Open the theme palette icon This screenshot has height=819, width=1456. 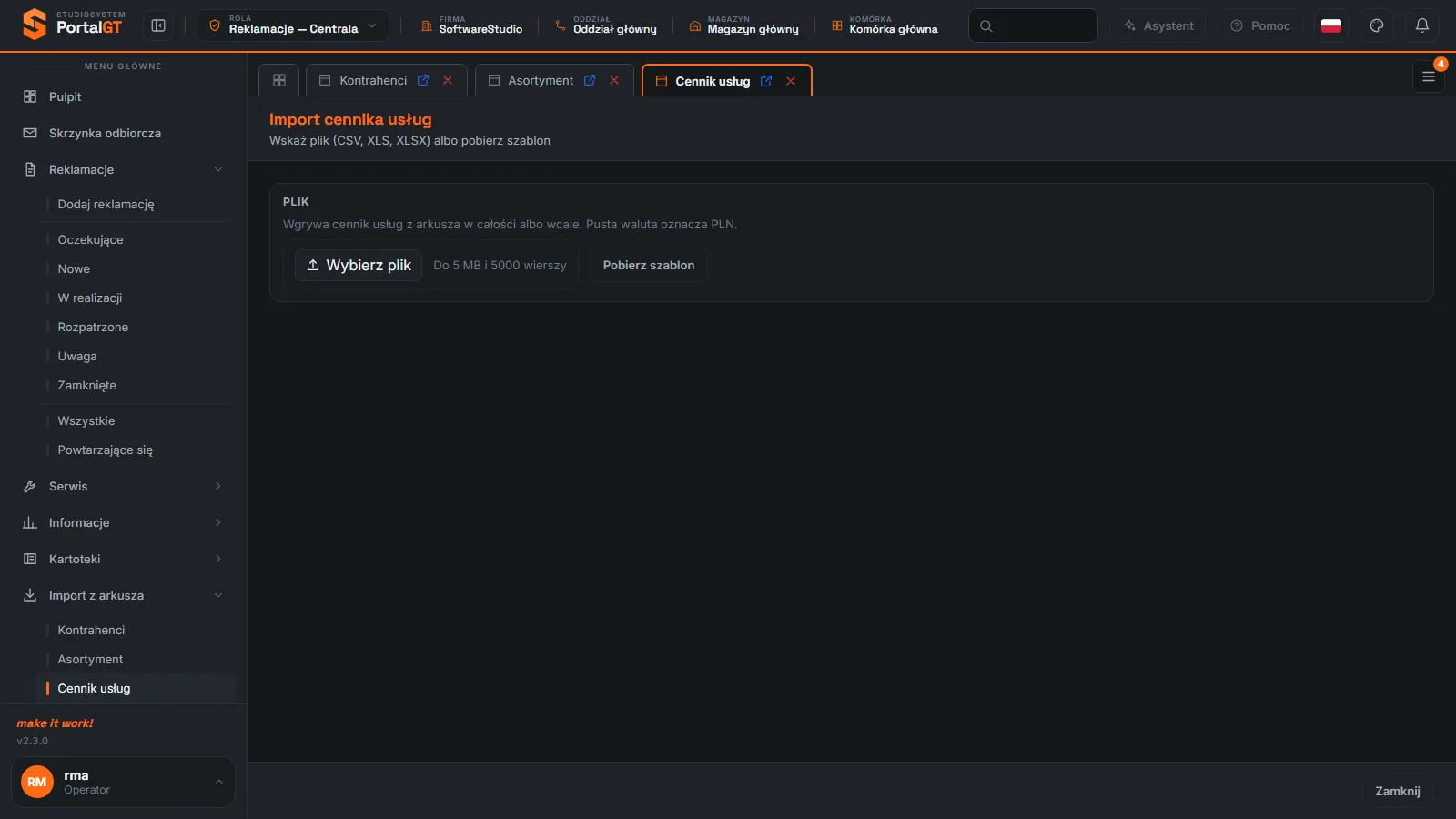(x=1377, y=25)
